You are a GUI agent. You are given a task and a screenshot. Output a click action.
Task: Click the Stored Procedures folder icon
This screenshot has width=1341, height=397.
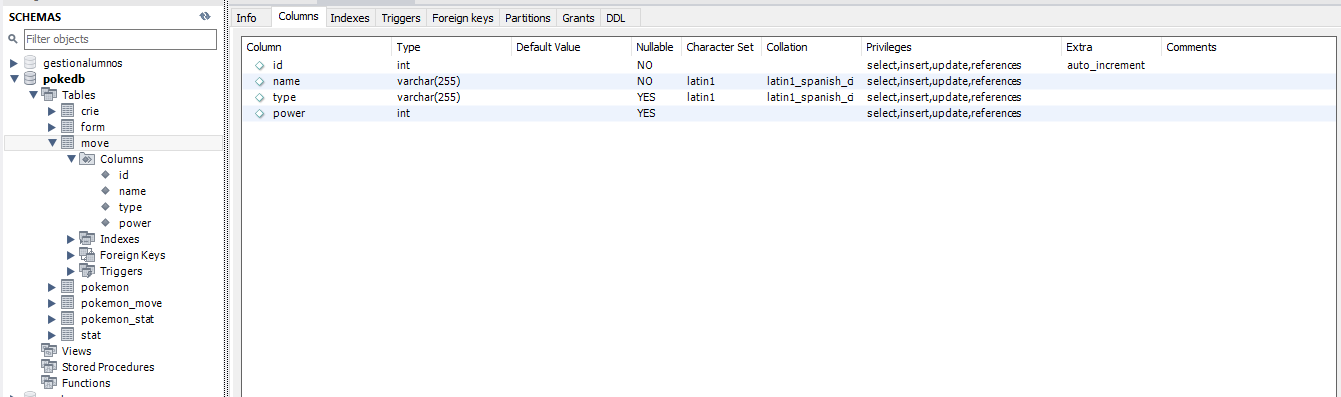pyautogui.click(x=49, y=367)
